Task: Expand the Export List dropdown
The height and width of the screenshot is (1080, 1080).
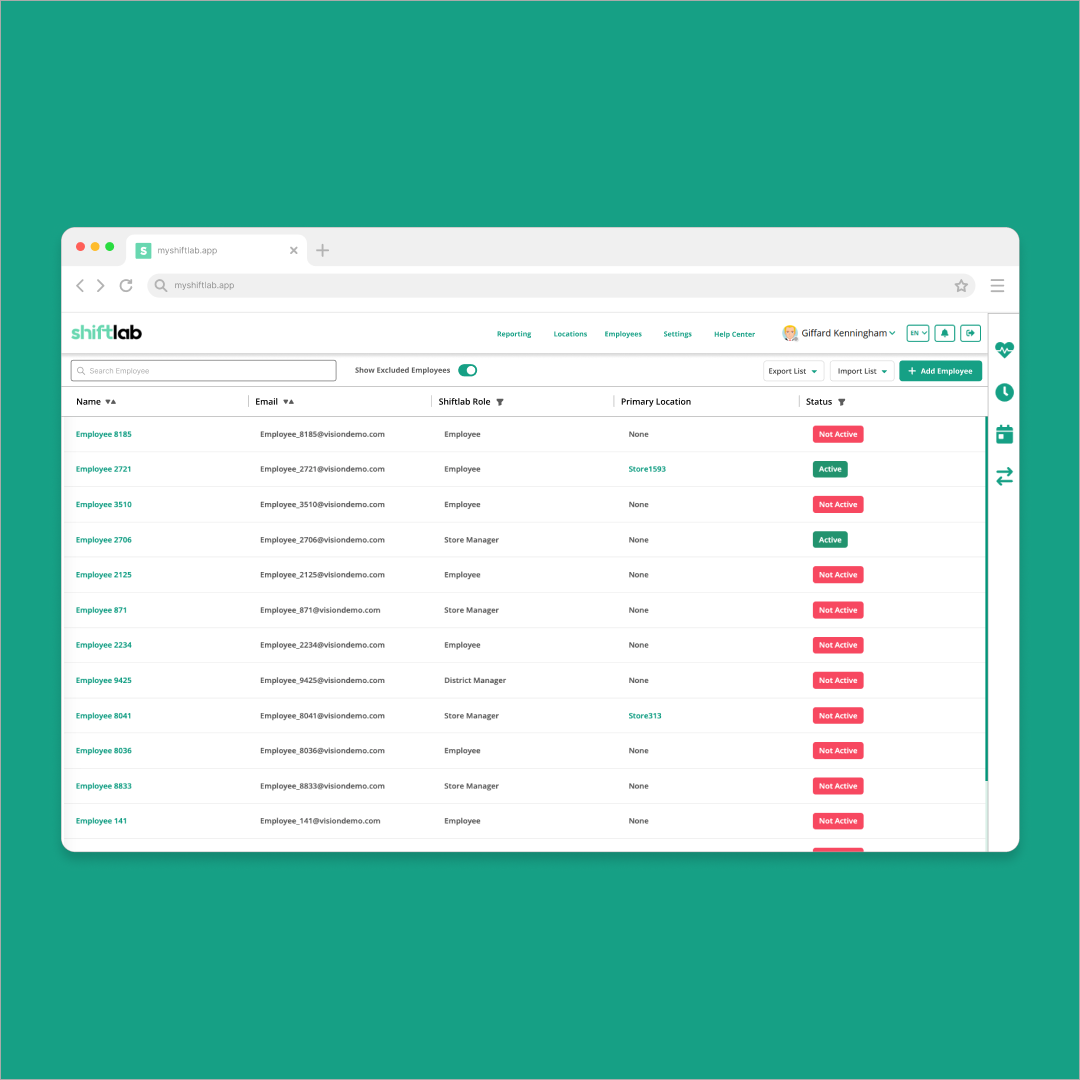Action: (x=793, y=371)
